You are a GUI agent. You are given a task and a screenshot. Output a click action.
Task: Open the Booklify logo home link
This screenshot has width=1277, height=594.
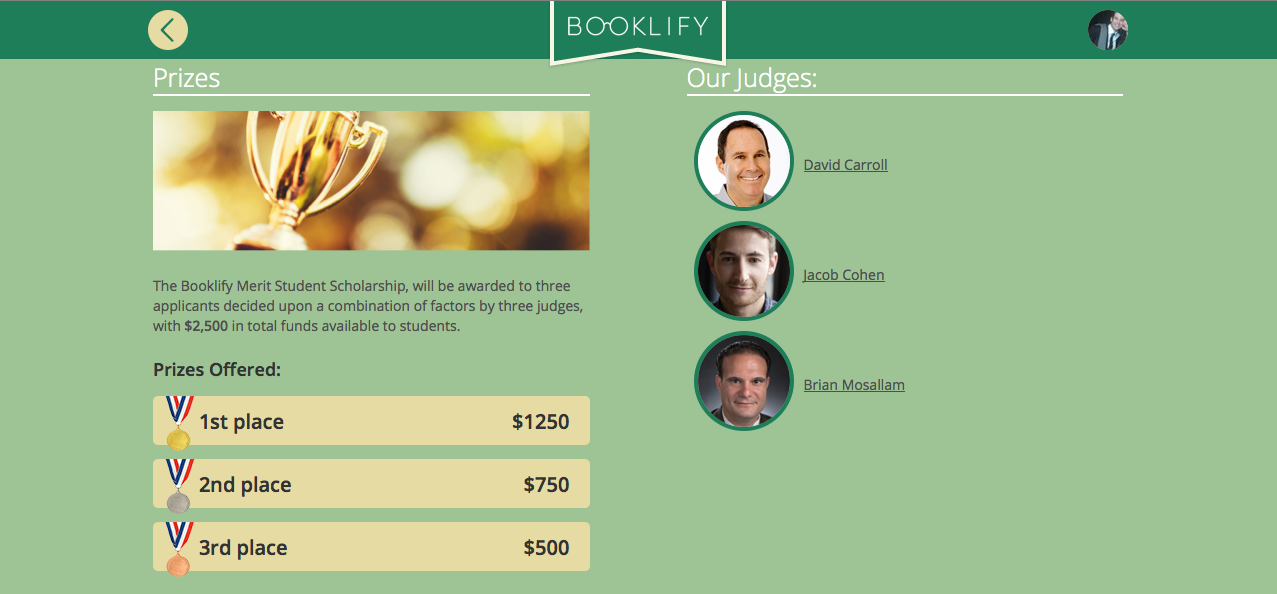[638, 28]
